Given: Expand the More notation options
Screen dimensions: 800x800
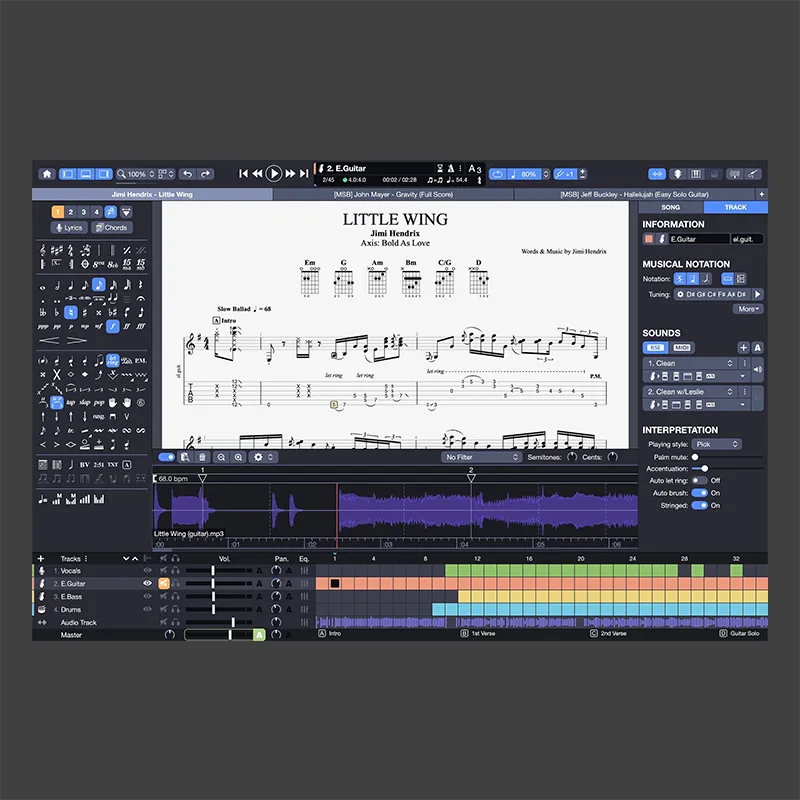Looking at the screenshot, I should coord(748,309).
